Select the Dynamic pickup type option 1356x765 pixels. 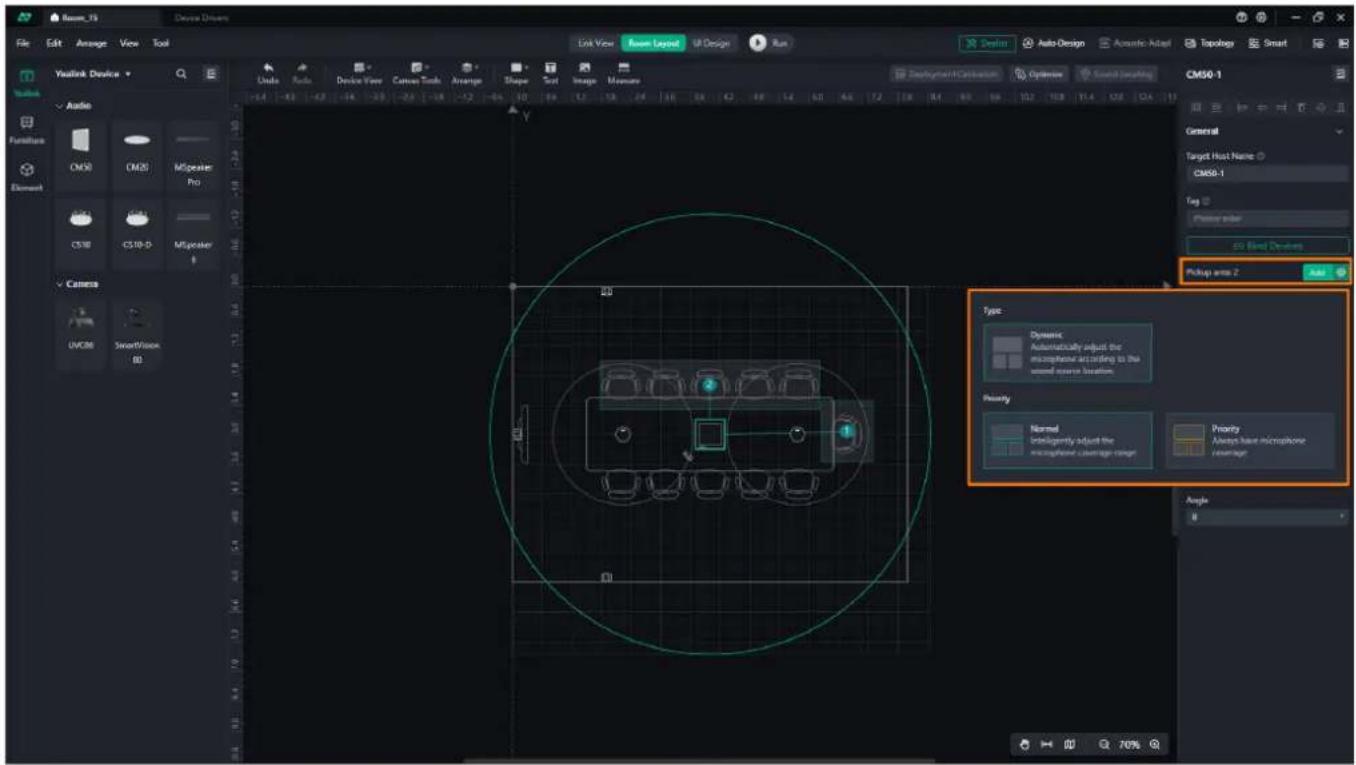coord(1067,352)
